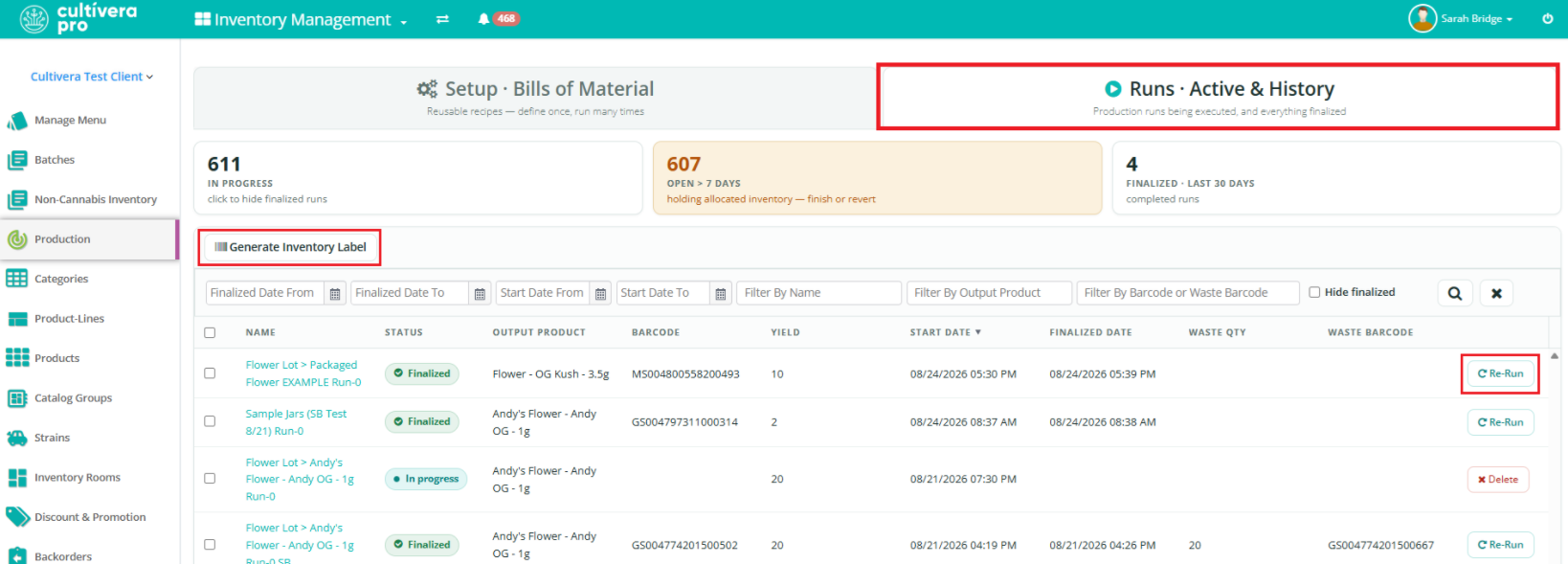Expand the Inventory Management dropdown

[301, 19]
